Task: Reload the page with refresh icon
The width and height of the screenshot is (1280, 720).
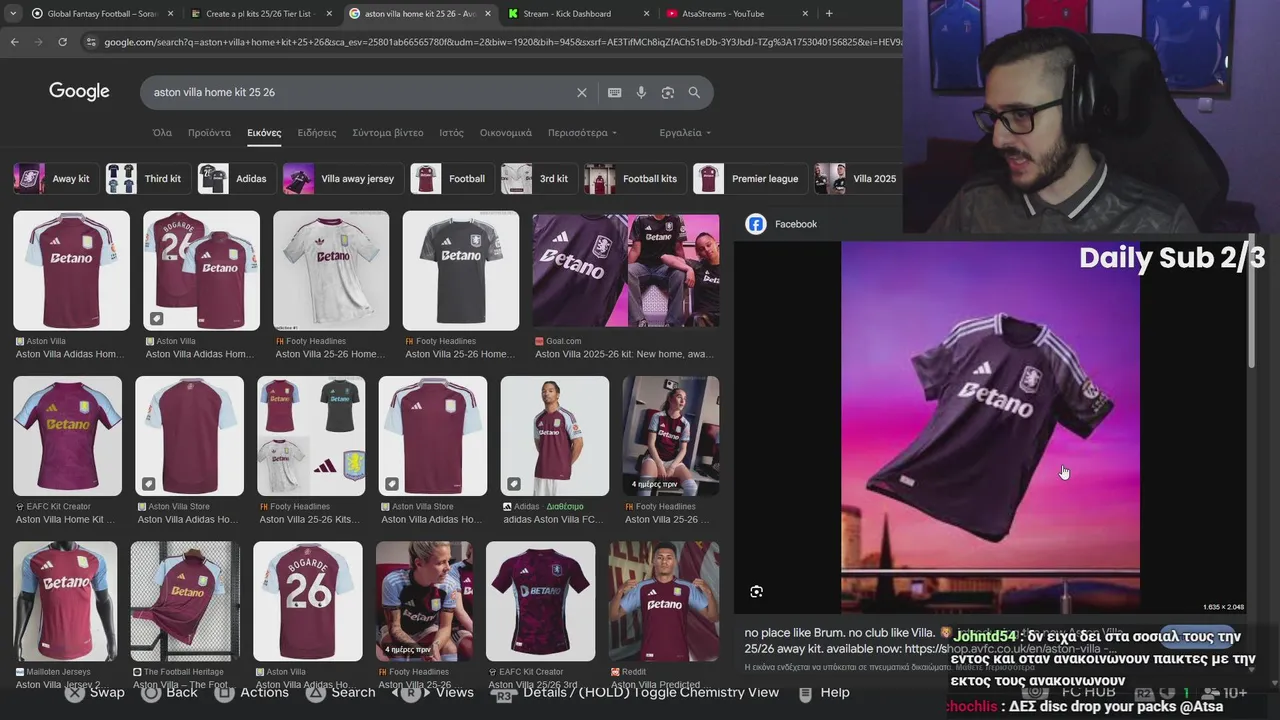Action: click(62, 42)
